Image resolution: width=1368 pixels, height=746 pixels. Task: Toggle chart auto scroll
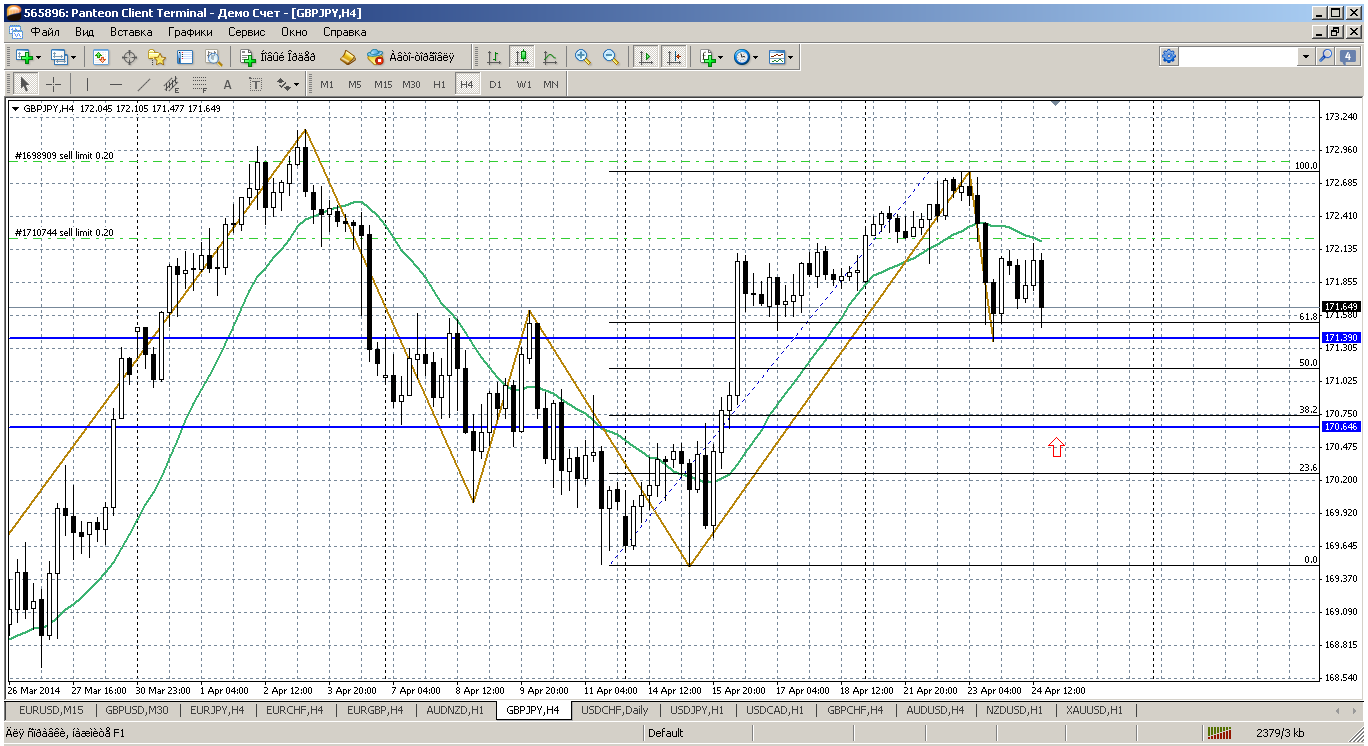646,57
